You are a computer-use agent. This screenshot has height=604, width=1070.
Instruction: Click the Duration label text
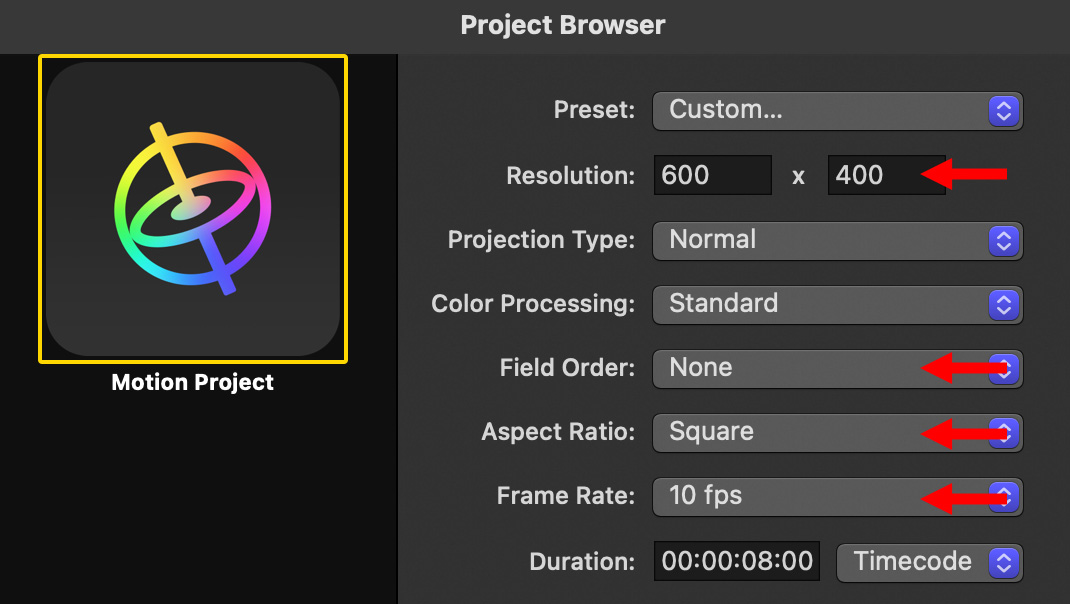click(582, 562)
